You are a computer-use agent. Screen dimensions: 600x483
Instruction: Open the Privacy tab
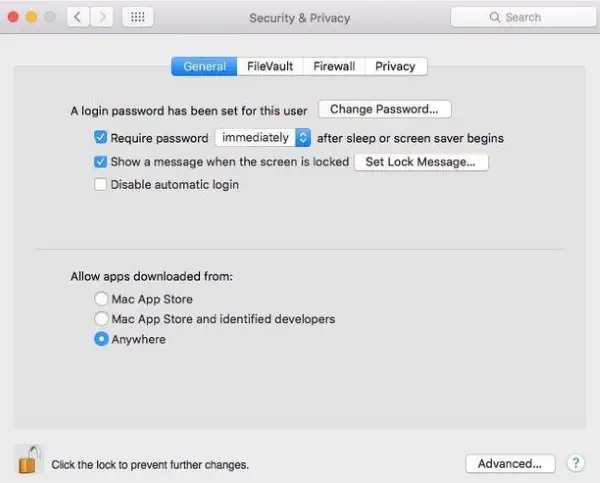pos(396,66)
